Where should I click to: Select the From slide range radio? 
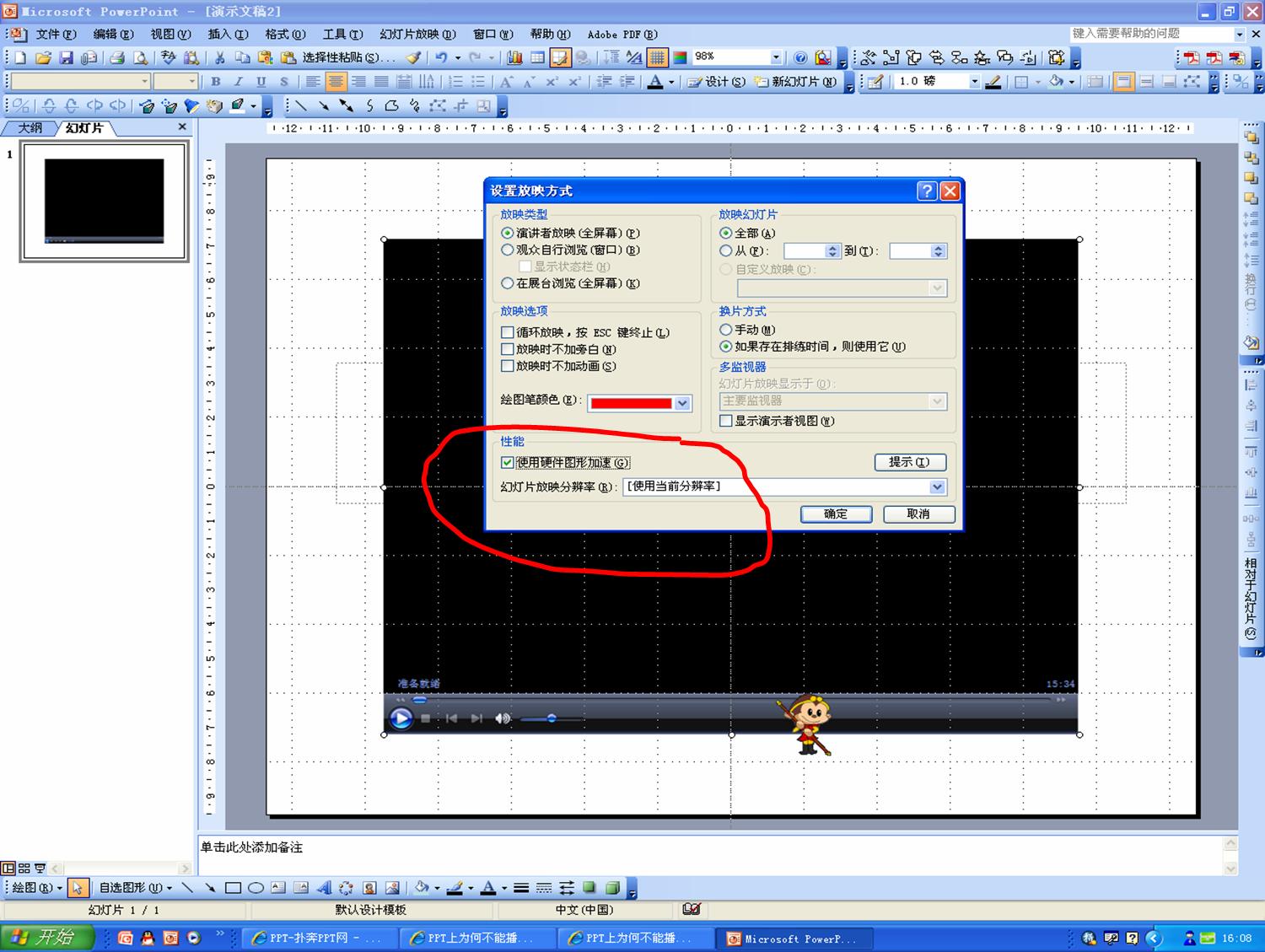(726, 250)
